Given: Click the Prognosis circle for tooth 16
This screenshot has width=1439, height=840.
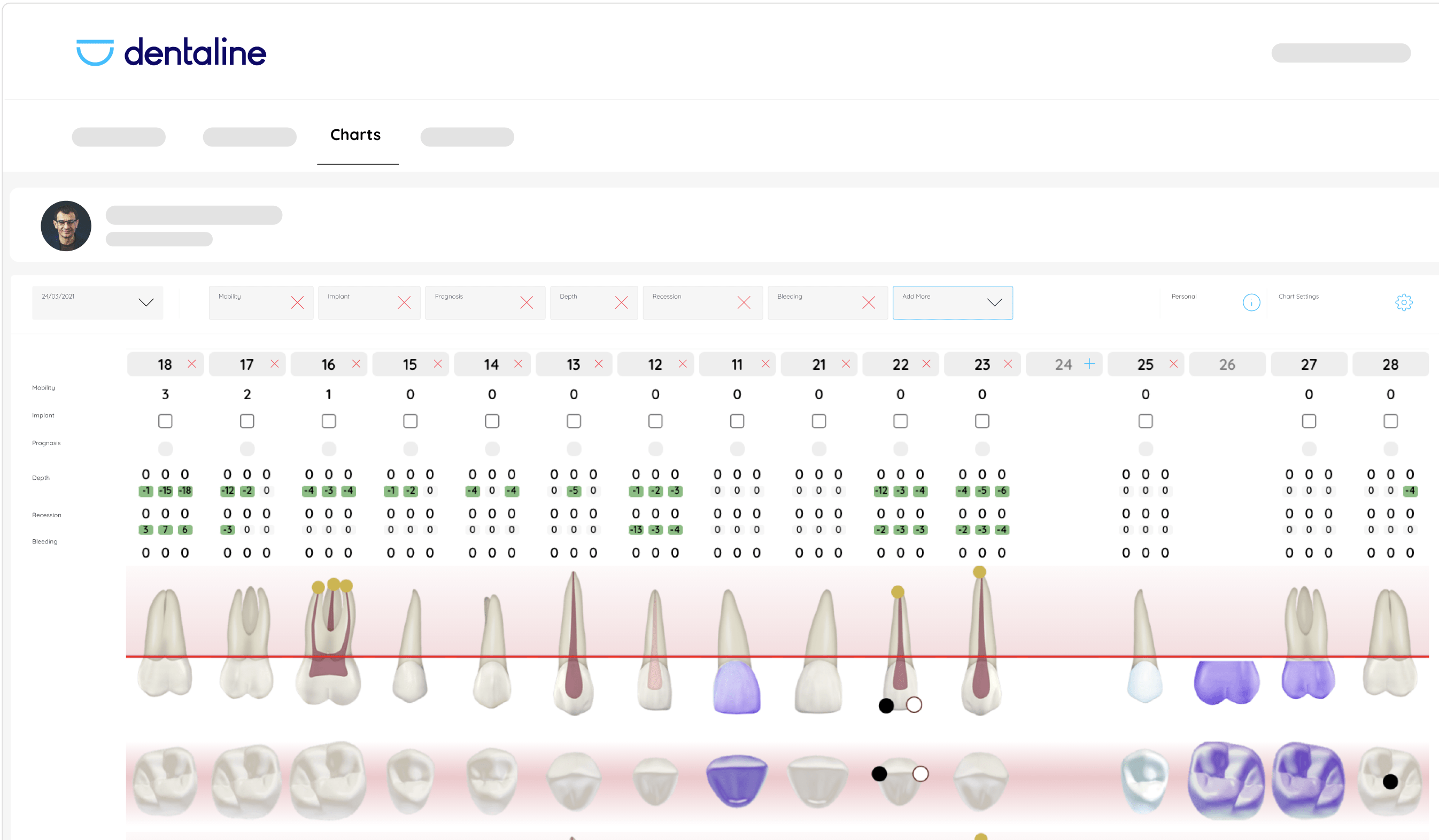Looking at the screenshot, I should [328, 449].
